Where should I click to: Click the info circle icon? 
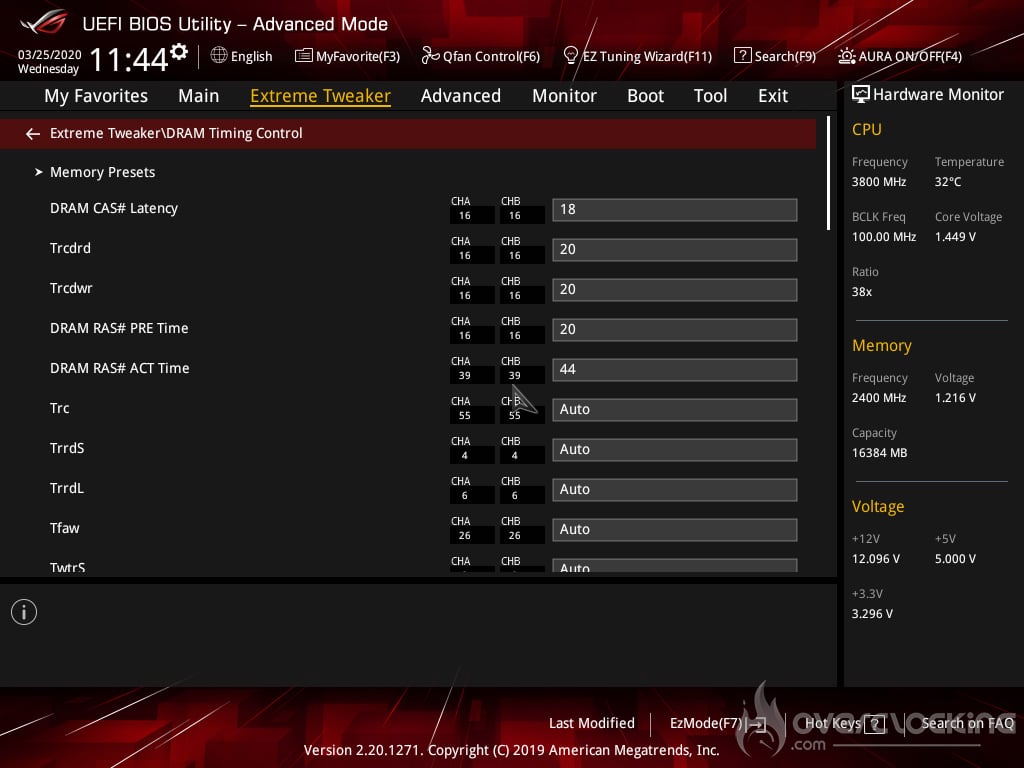tap(24, 612)
